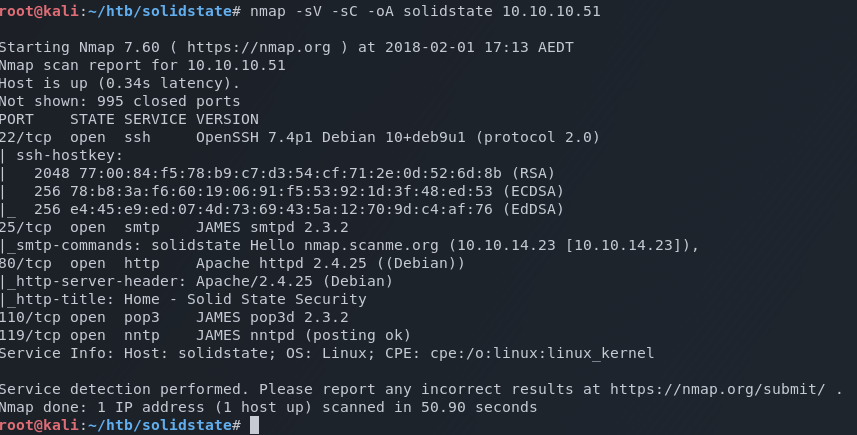Click the cursor at the bottom prompt
Screen dimensions: 857x435
[x=255, y=426]
